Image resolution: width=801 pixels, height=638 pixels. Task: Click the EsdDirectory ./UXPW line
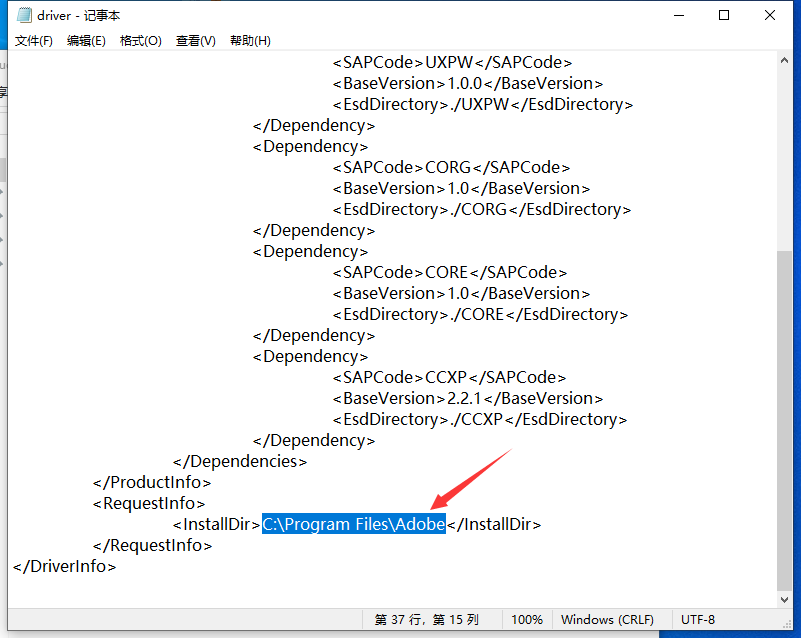coord(483,104)
